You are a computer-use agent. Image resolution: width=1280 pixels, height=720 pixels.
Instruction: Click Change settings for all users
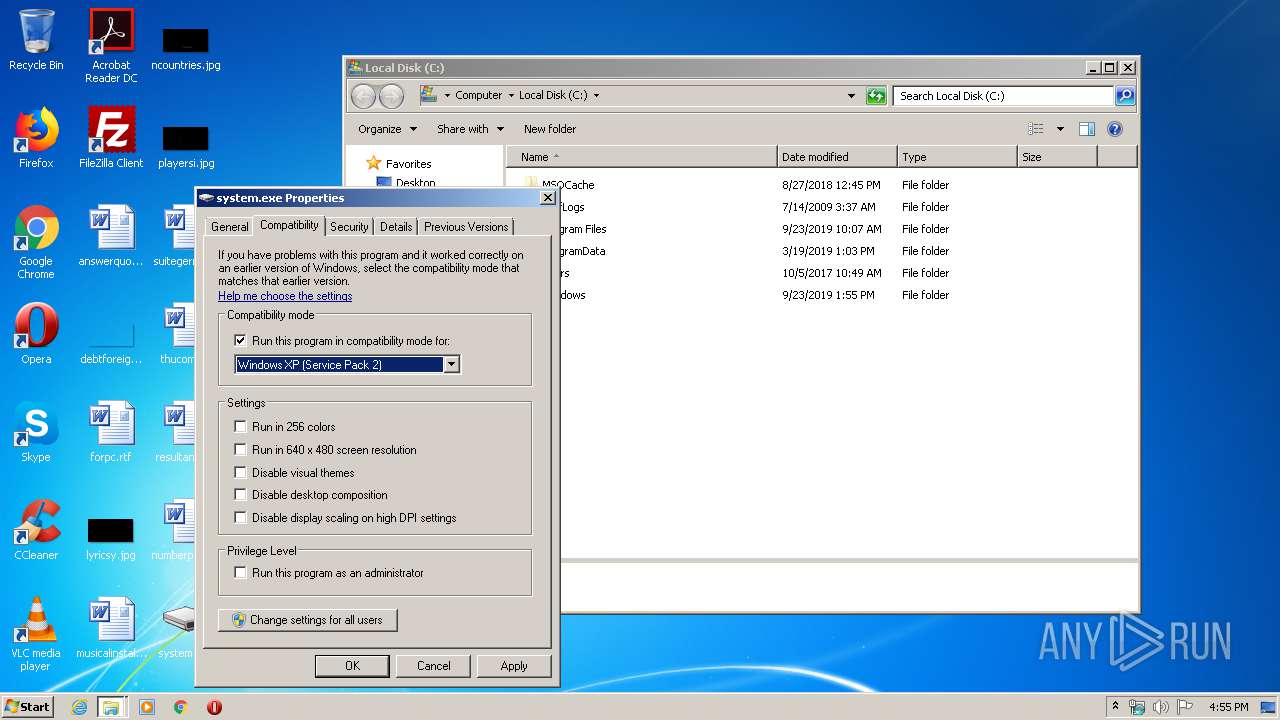[307, 620]
